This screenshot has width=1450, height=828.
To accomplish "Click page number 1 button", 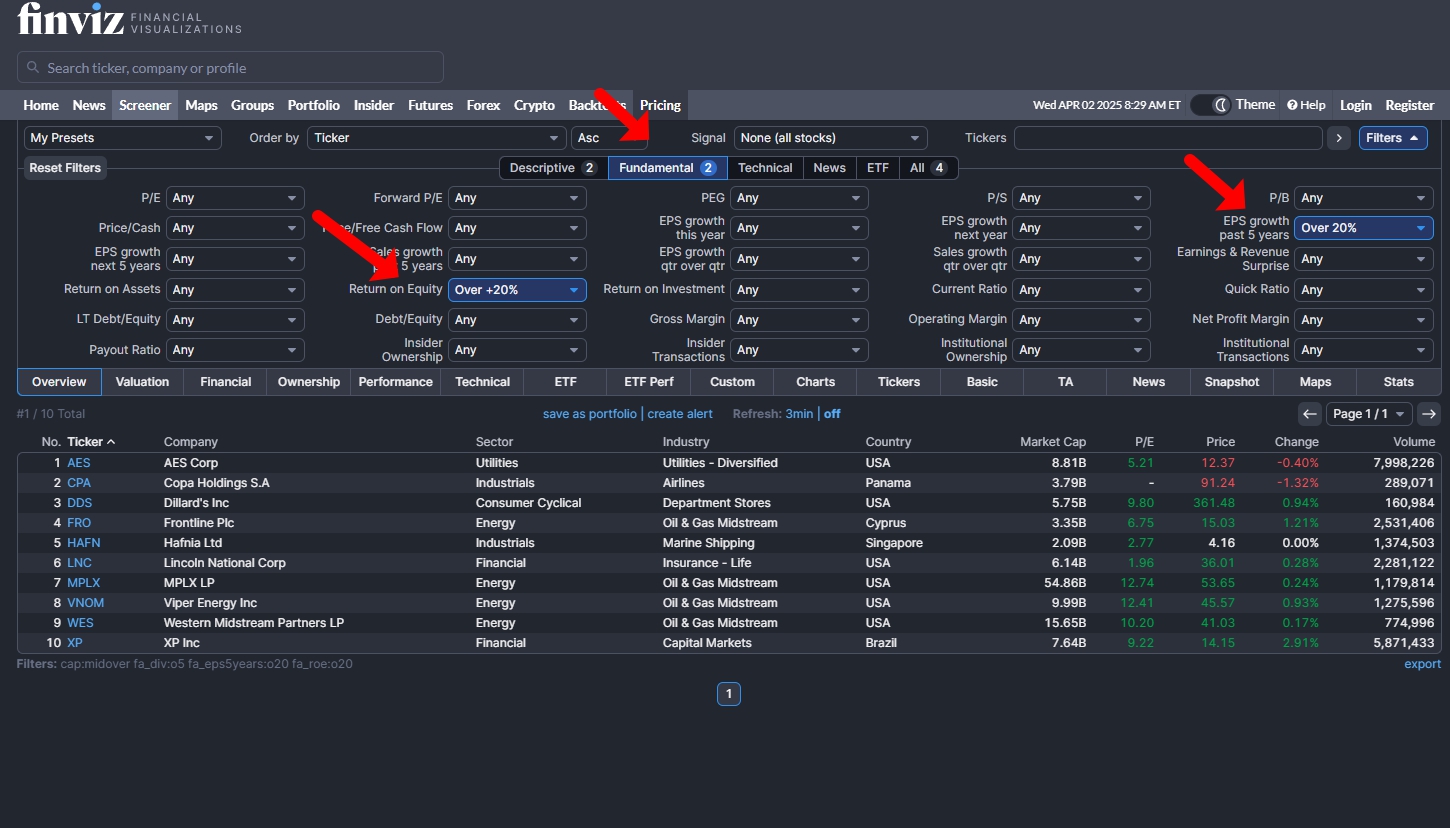I will [729, 694].
